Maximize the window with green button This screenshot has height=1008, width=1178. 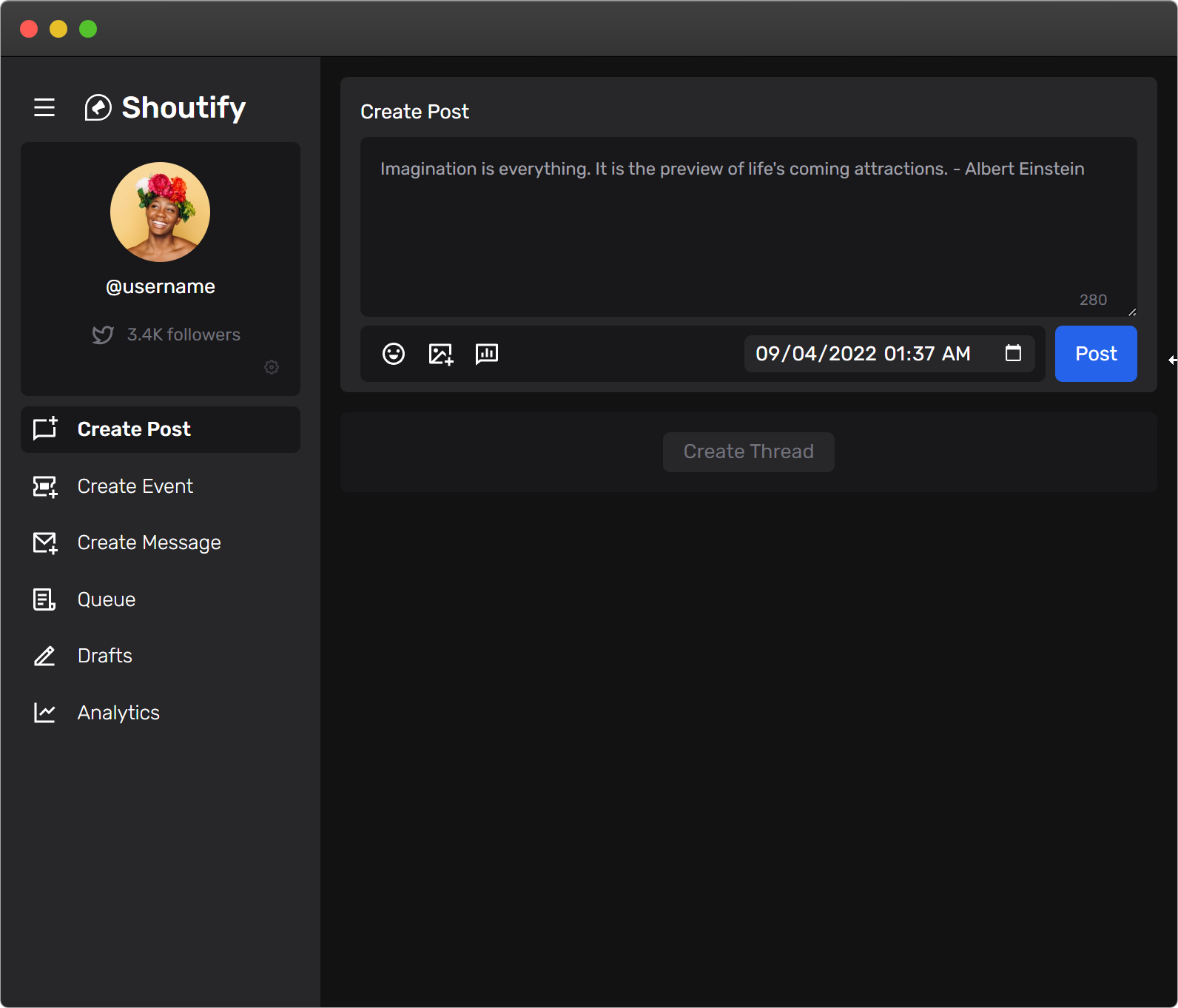click(88, 29)
